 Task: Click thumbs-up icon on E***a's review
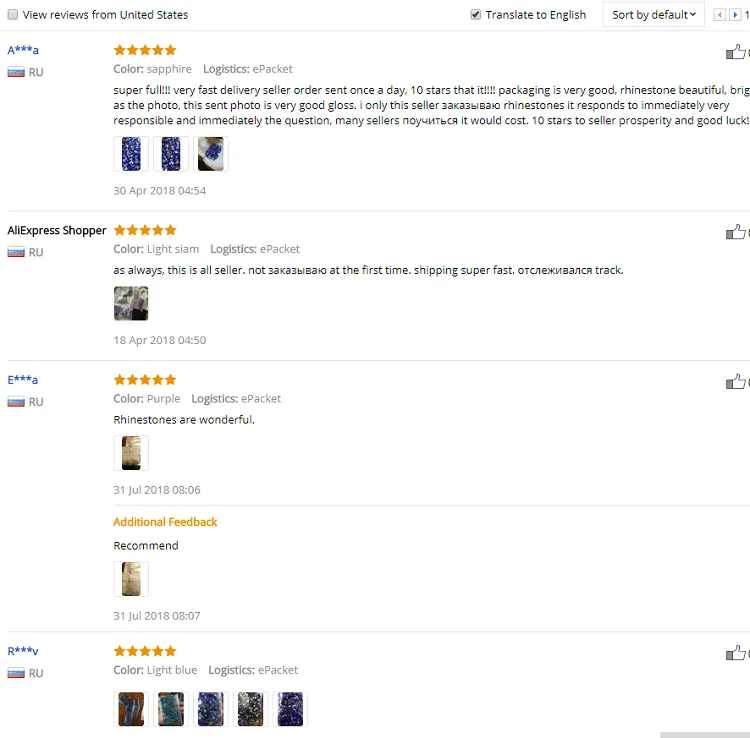(736, 382)
